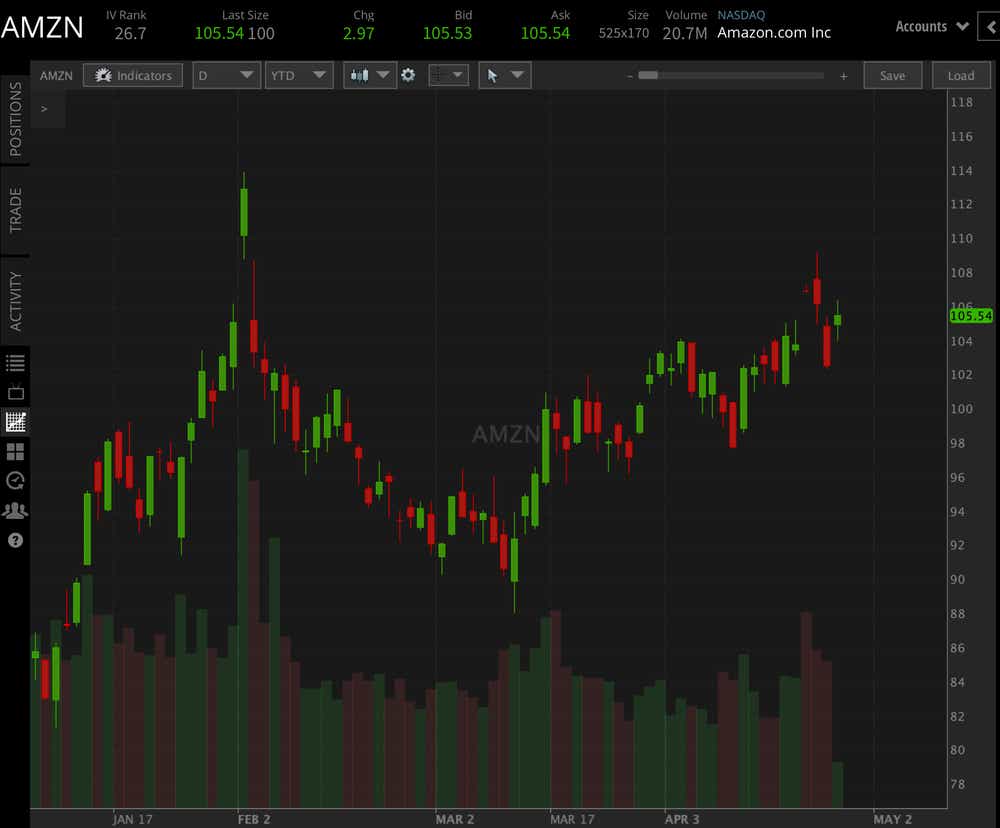Click the Load button
Viewport: 1000px width, 828px height.
pos(960,75)
